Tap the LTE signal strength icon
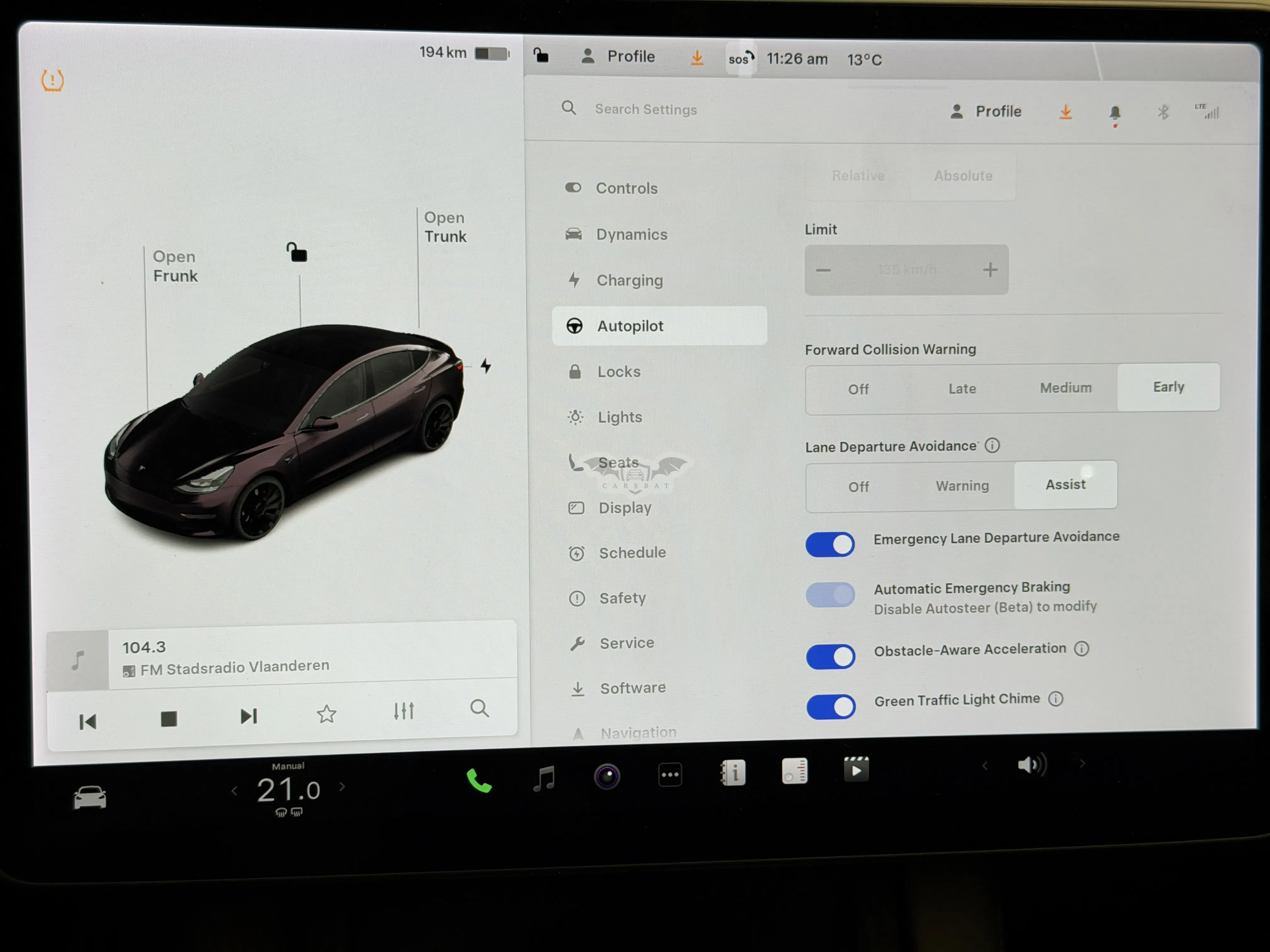This screenshot has height=952, width=1270. 1207,111
